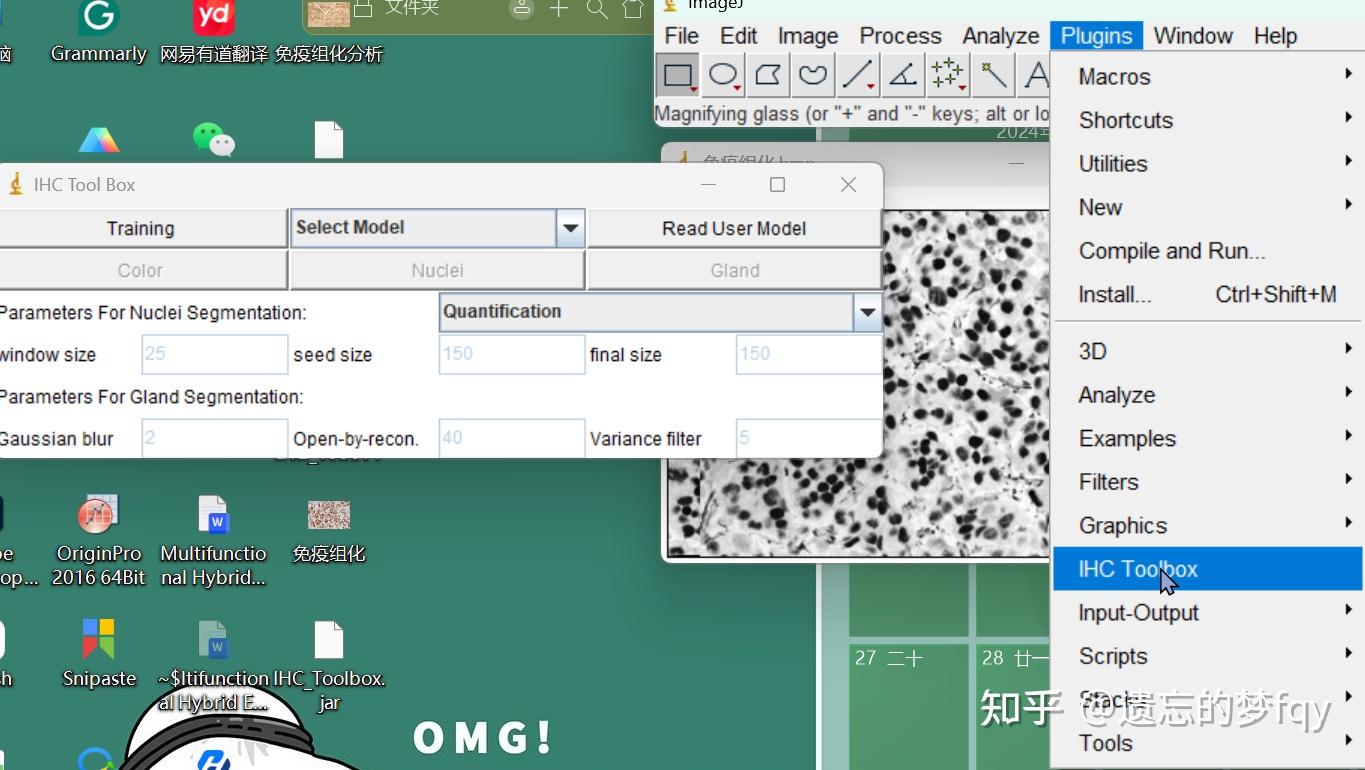Open the Grammarly desktop shortcut

[x=98, y=32]
